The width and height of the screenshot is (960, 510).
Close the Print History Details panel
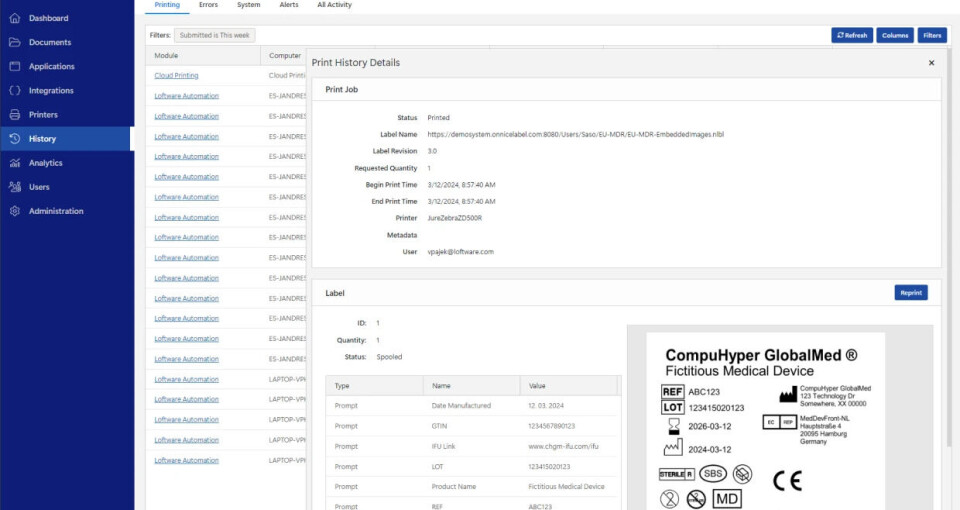click(x=931, y=63)
